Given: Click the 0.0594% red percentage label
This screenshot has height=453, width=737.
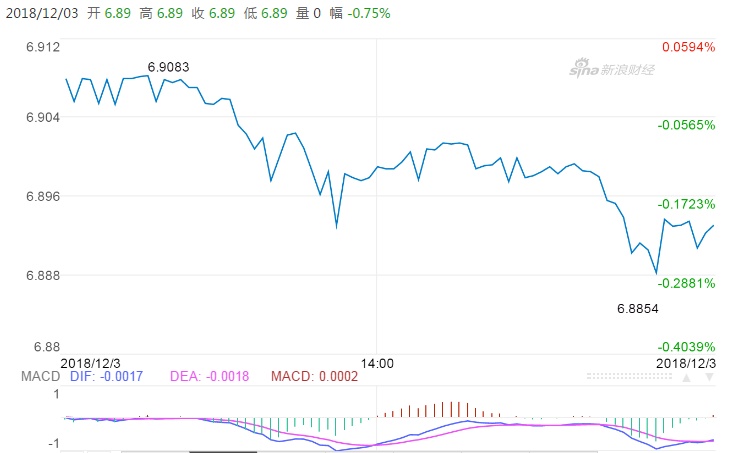Looking at the screenshot, I should [x=688, y=47].
